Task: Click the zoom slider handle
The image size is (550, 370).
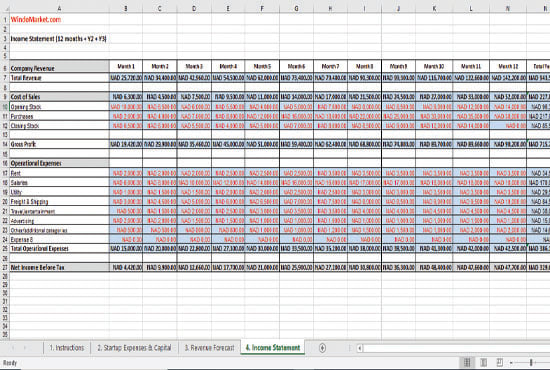Action: coord(531,362)
